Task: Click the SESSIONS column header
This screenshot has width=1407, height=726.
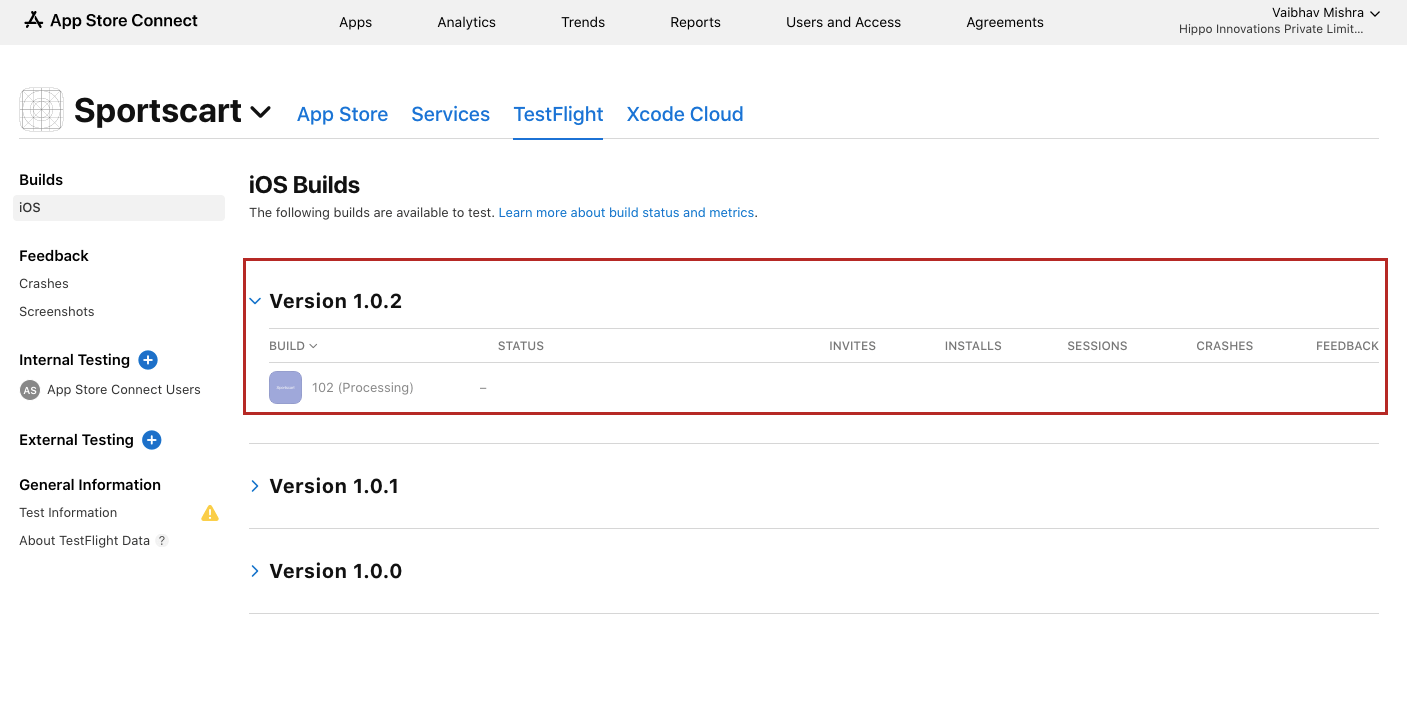Action: coord(1097,346)
